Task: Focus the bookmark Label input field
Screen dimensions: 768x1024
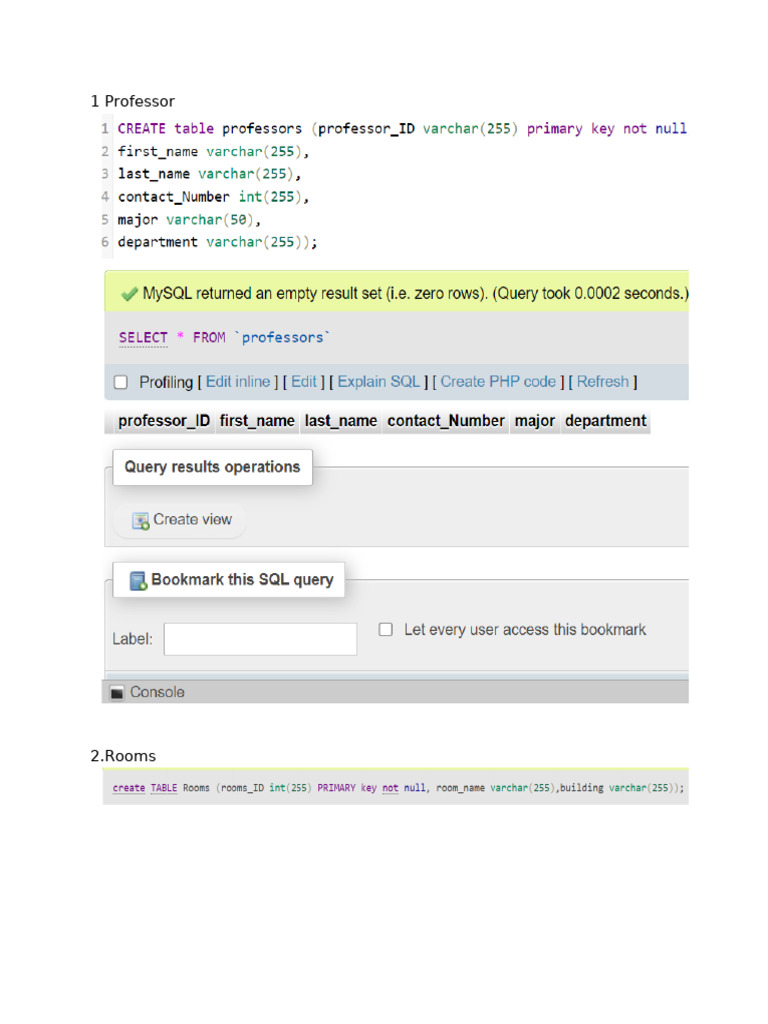Action: click(x=261, y=639)
